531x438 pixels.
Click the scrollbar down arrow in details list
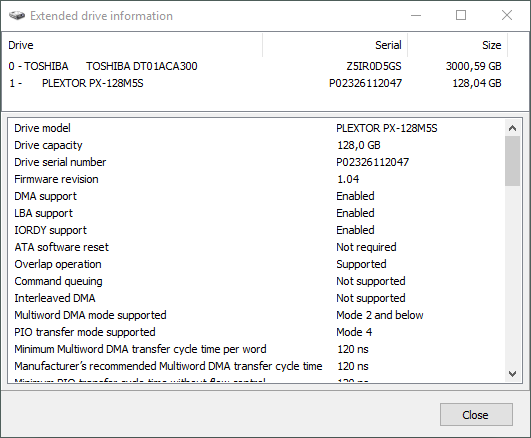click(512, 374)
